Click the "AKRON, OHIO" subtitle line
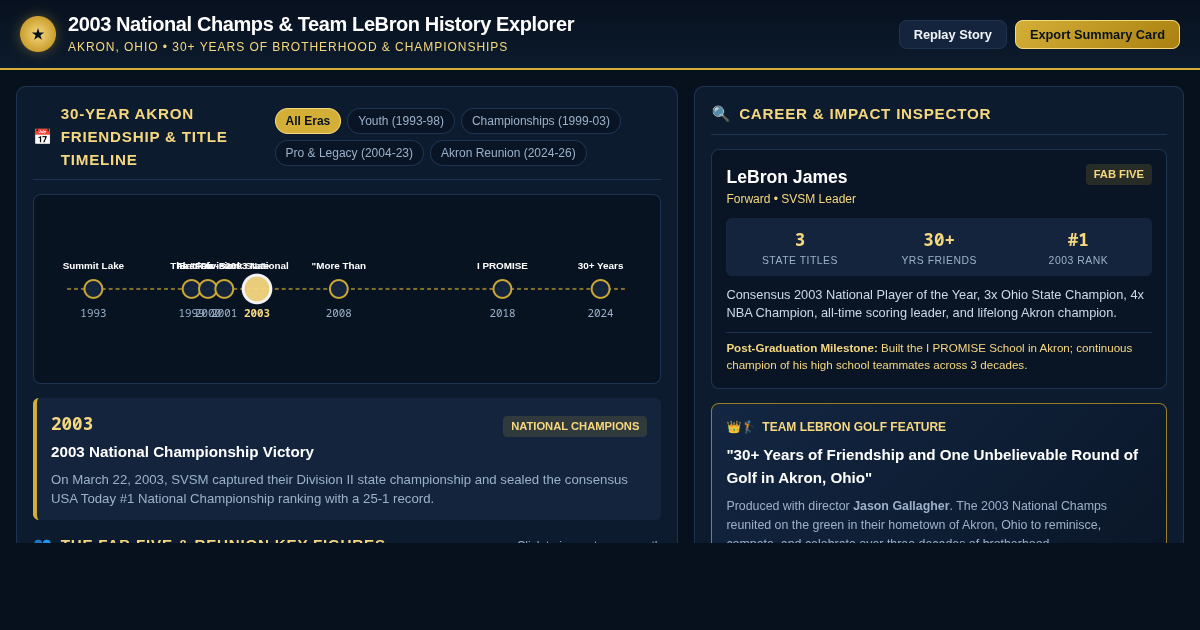 288,47
